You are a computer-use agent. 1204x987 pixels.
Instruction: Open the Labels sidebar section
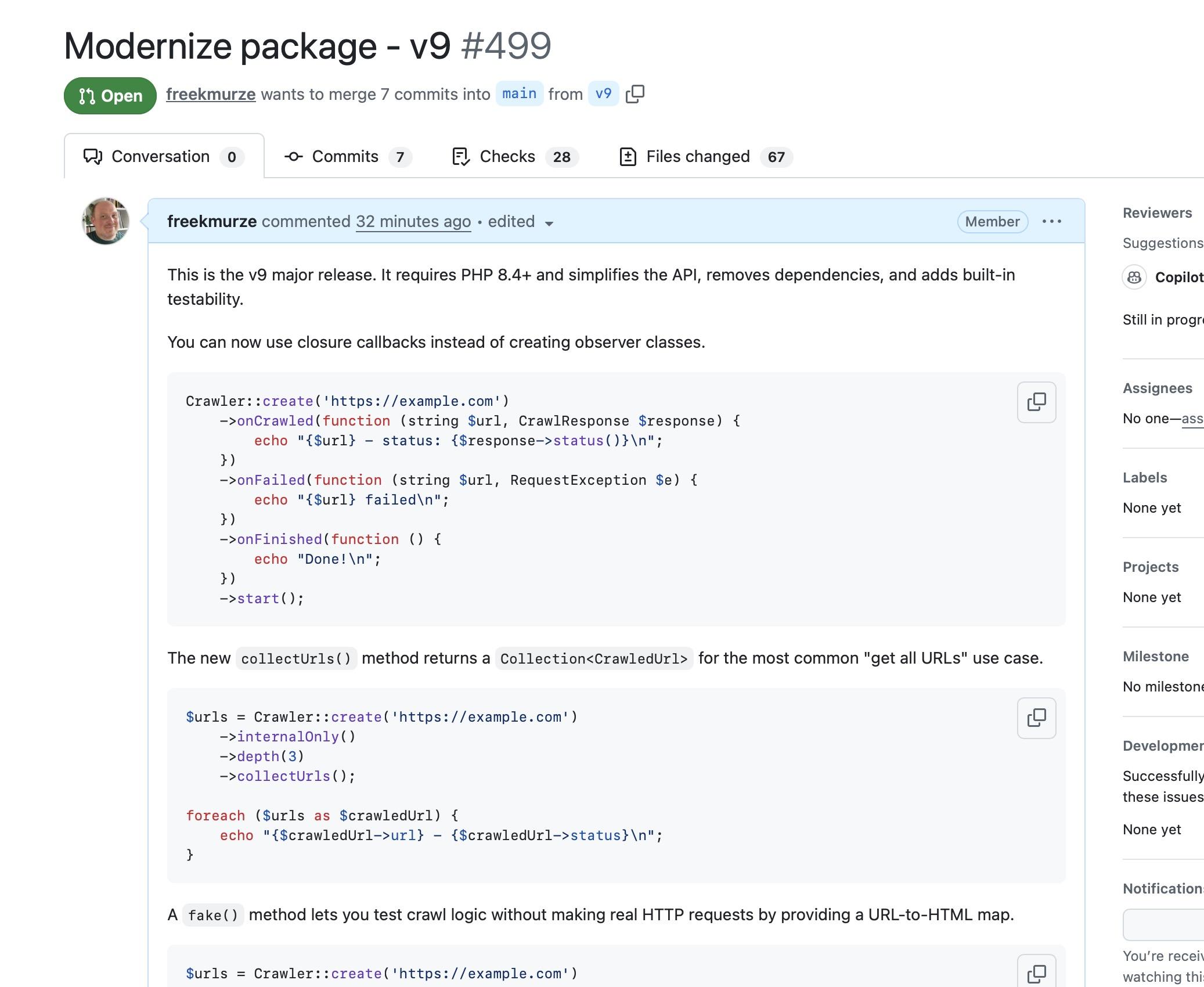click(x=1144, y=478)
